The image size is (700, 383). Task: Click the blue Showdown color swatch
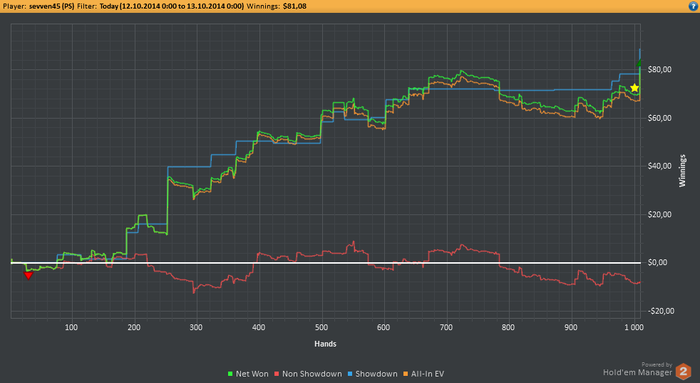(x=350, y=374)
